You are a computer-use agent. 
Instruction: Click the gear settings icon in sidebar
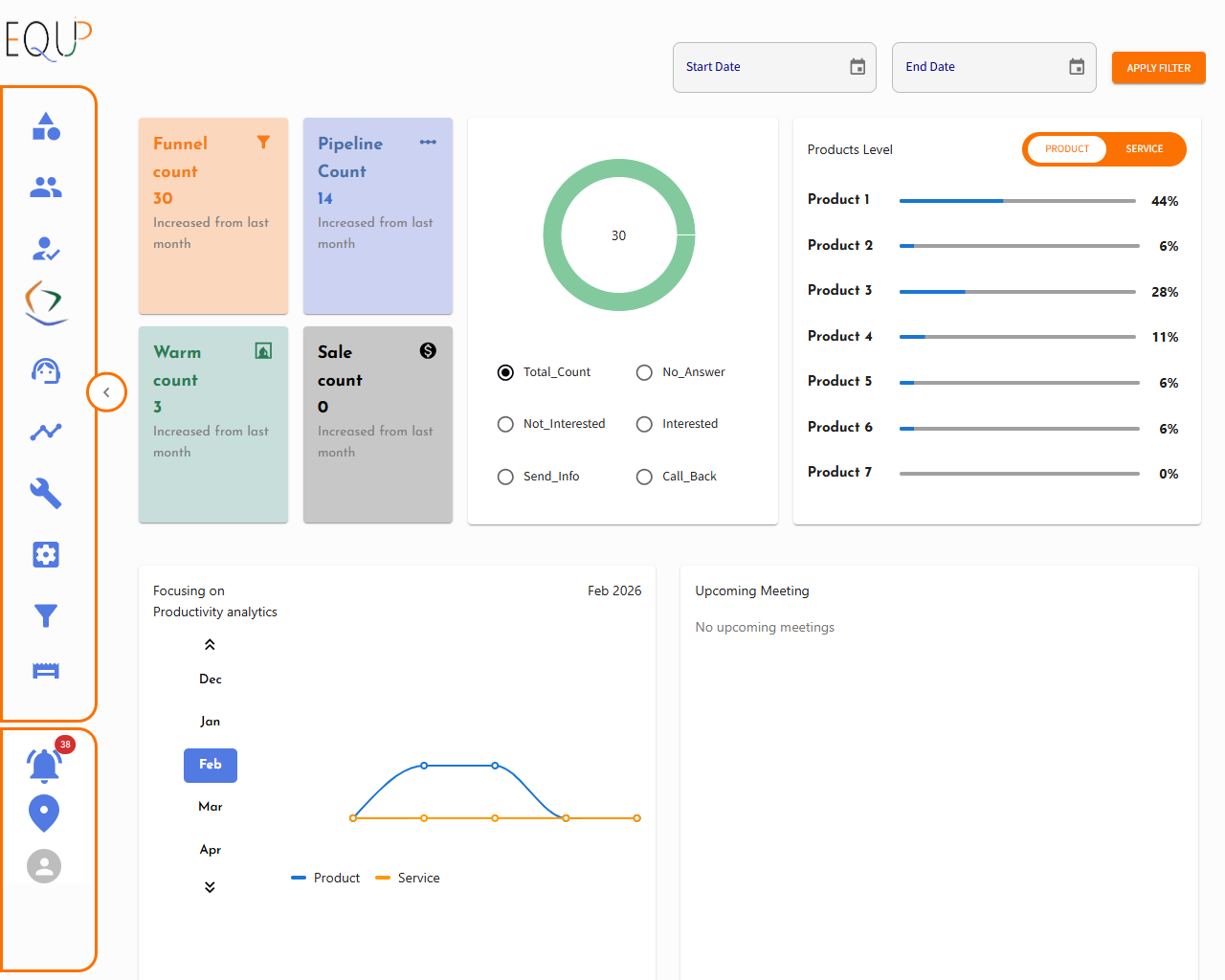[x=46, y=555]
